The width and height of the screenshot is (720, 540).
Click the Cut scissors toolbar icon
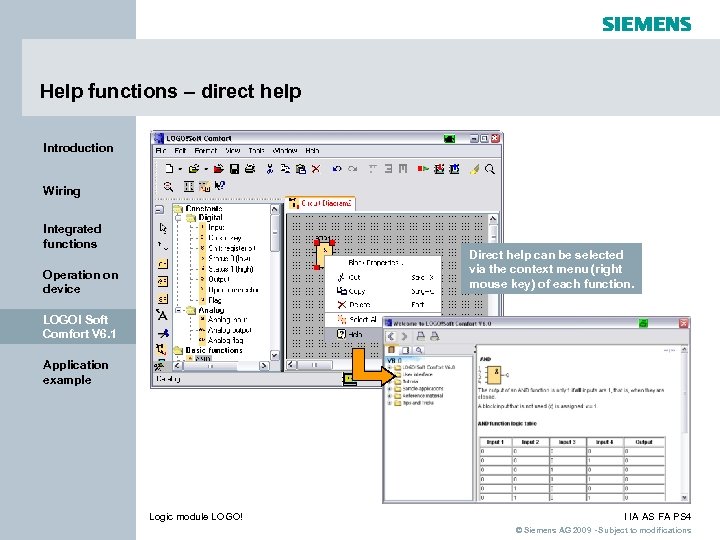click(270, 169)
